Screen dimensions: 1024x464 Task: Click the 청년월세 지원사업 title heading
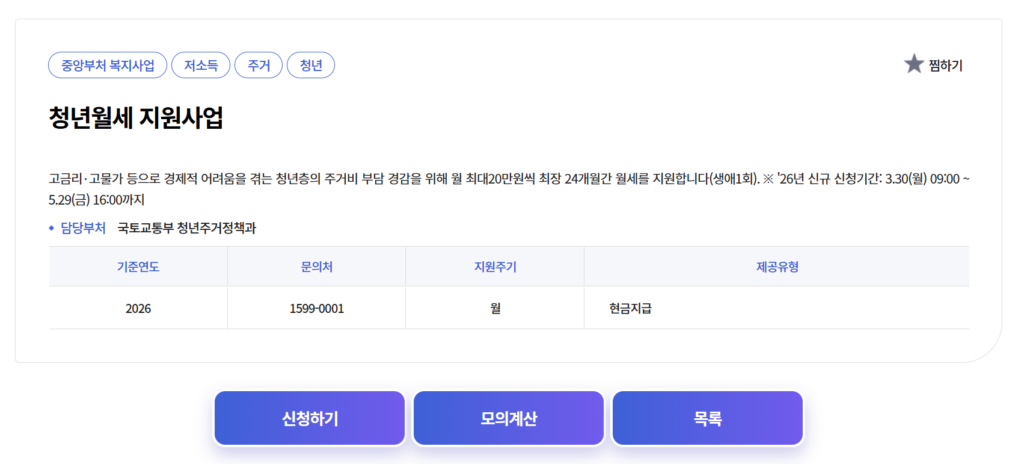click(x=136, y=117)
